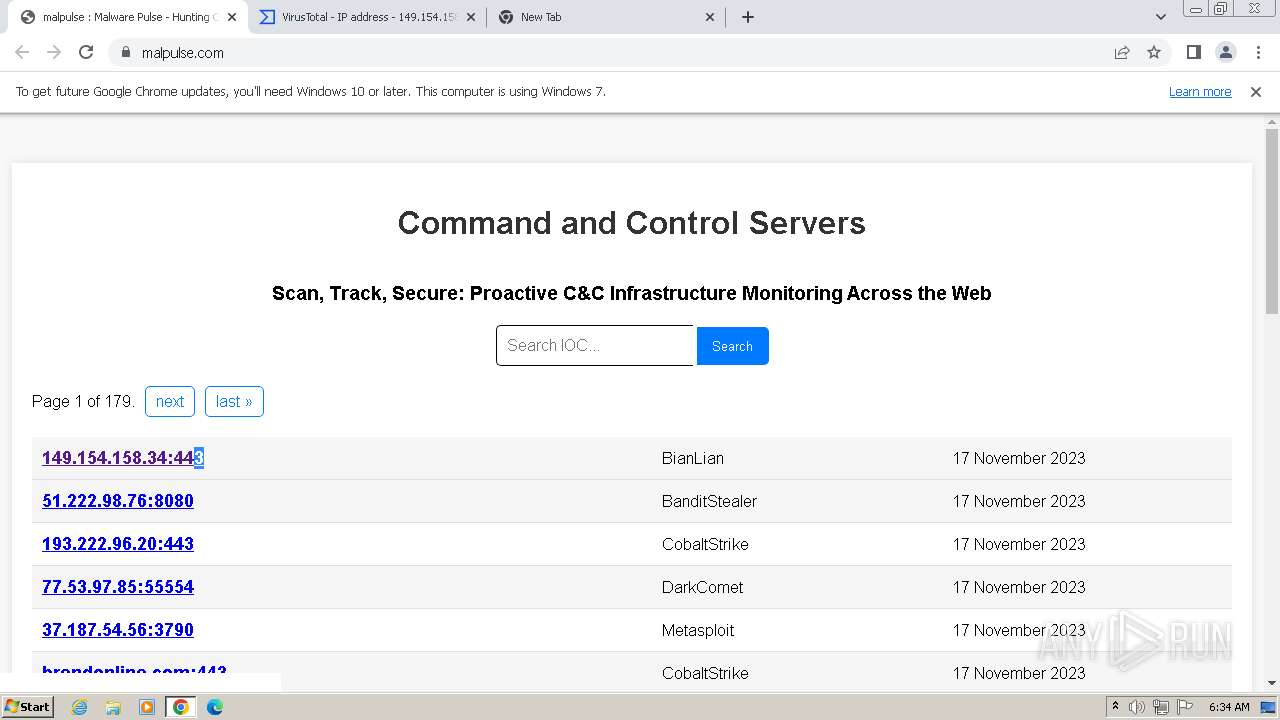Image resolution: width=1280 pixels, height=720 pixels.
Task: Click the browser back arrow
Action: (x=22, y=53)
